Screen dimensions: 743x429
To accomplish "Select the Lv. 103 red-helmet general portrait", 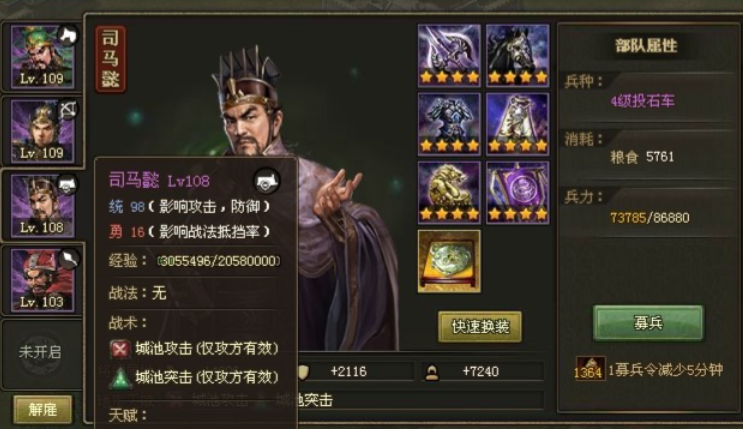I will tap(43, 281).
